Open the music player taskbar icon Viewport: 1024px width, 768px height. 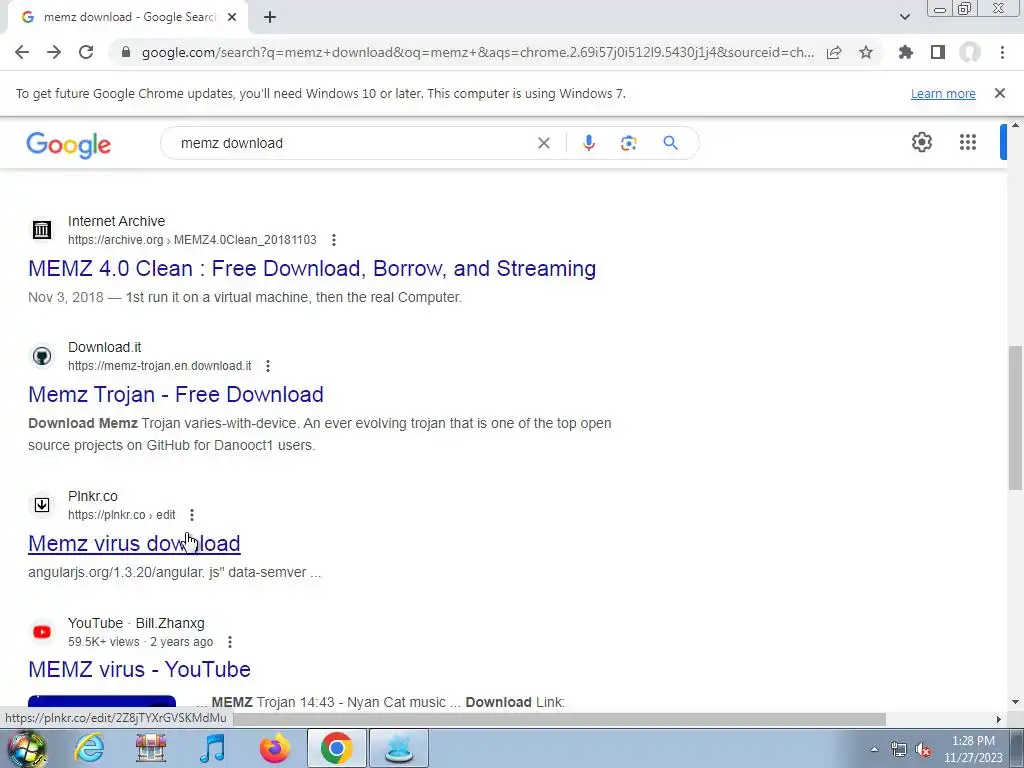click(212, 748)
